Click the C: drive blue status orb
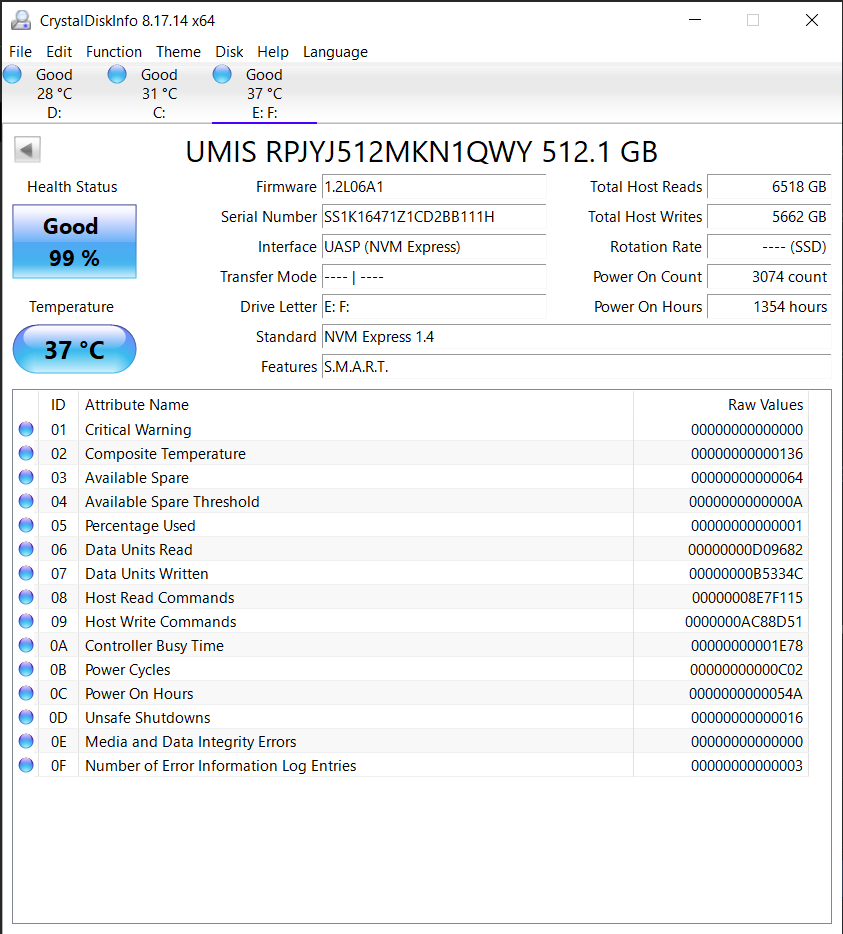Image resolution: width=843 pixels, height=934 pixels. pyautogui.click(x=117, y=74)
